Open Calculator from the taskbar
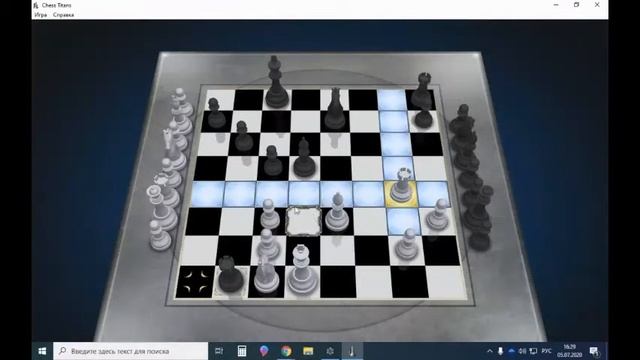 click(242, 351)
